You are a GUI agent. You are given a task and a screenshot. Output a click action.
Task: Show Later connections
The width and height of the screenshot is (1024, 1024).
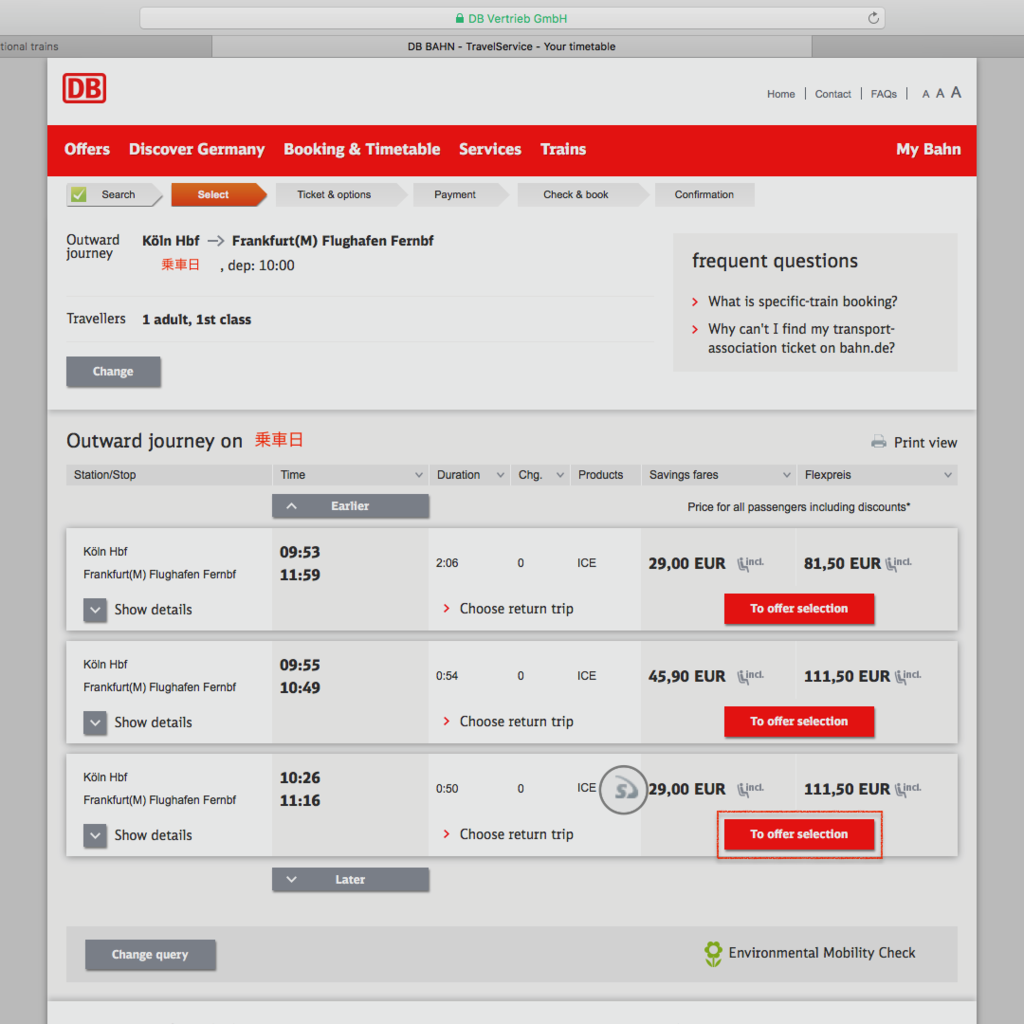(351, 880)
